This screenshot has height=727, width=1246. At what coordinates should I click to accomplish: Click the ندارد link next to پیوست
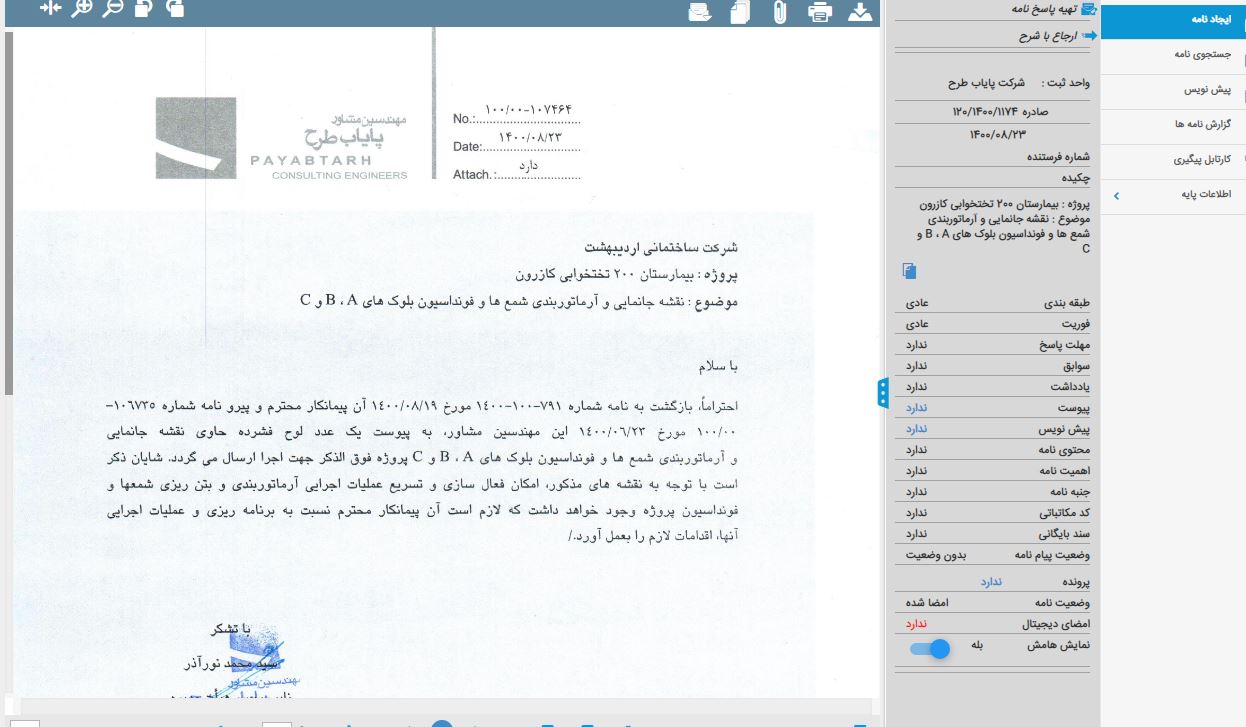(917, 409)
